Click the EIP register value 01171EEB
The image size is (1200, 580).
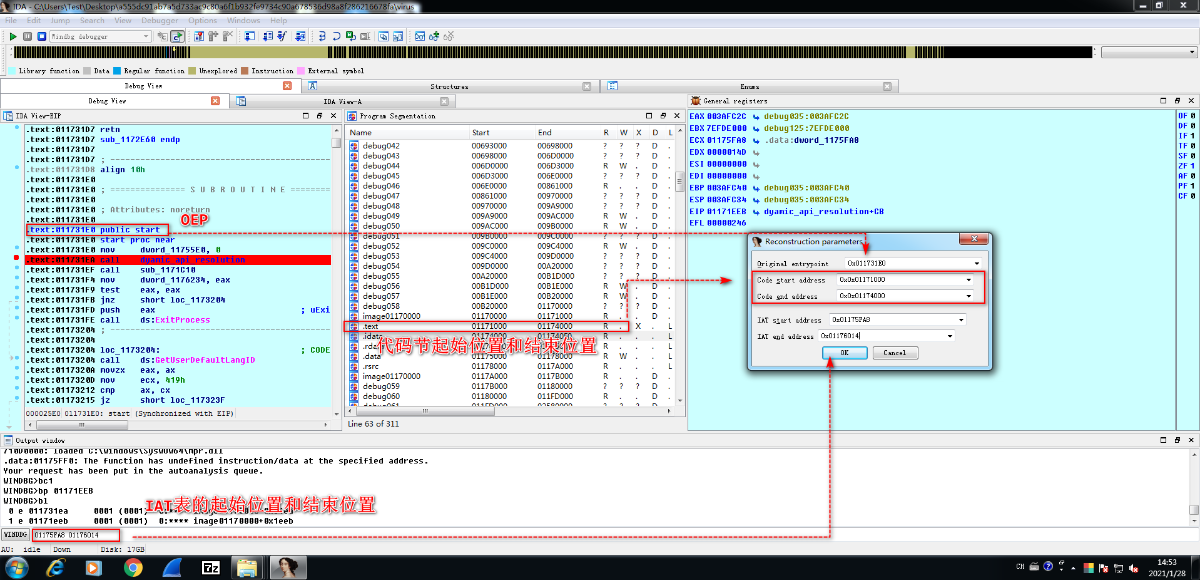[x=729, y=212]
